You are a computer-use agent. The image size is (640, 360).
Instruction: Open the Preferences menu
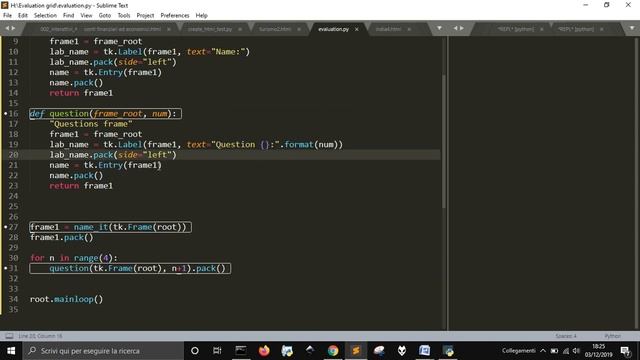(x=175, y=16)
